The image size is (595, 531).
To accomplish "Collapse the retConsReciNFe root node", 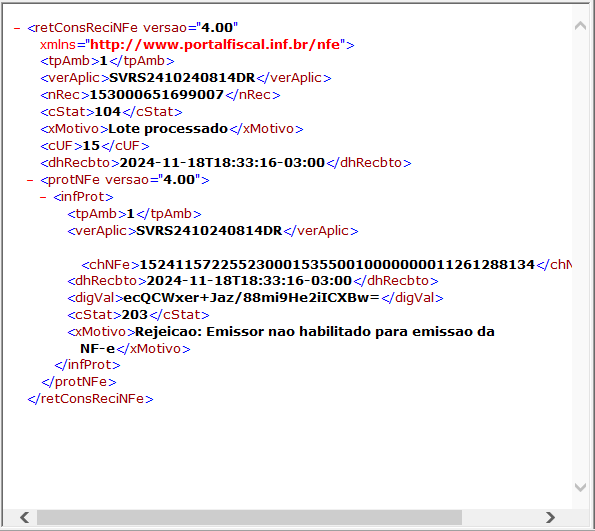I will tap(17, 28).
